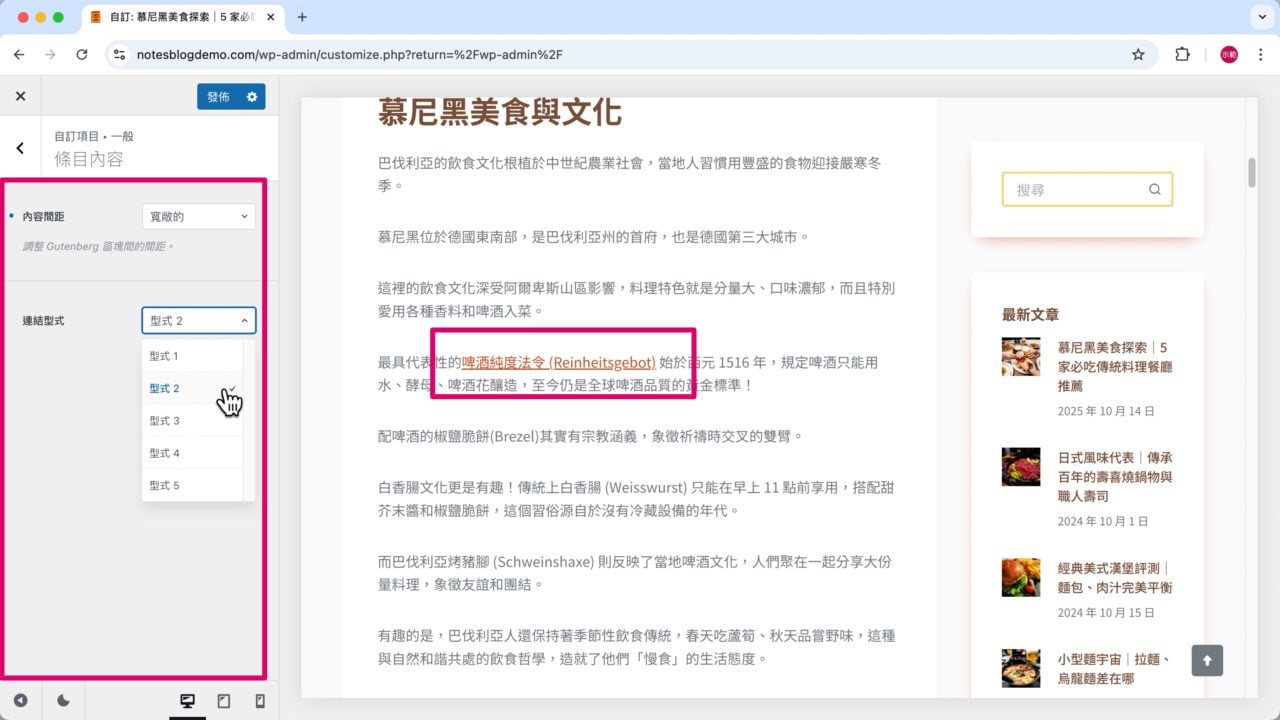The height and width of the screenshot is (720, 1280).
Task: Click inside the 搜尋 search field
Action: pyautogui.click(x=1070, y=189)
